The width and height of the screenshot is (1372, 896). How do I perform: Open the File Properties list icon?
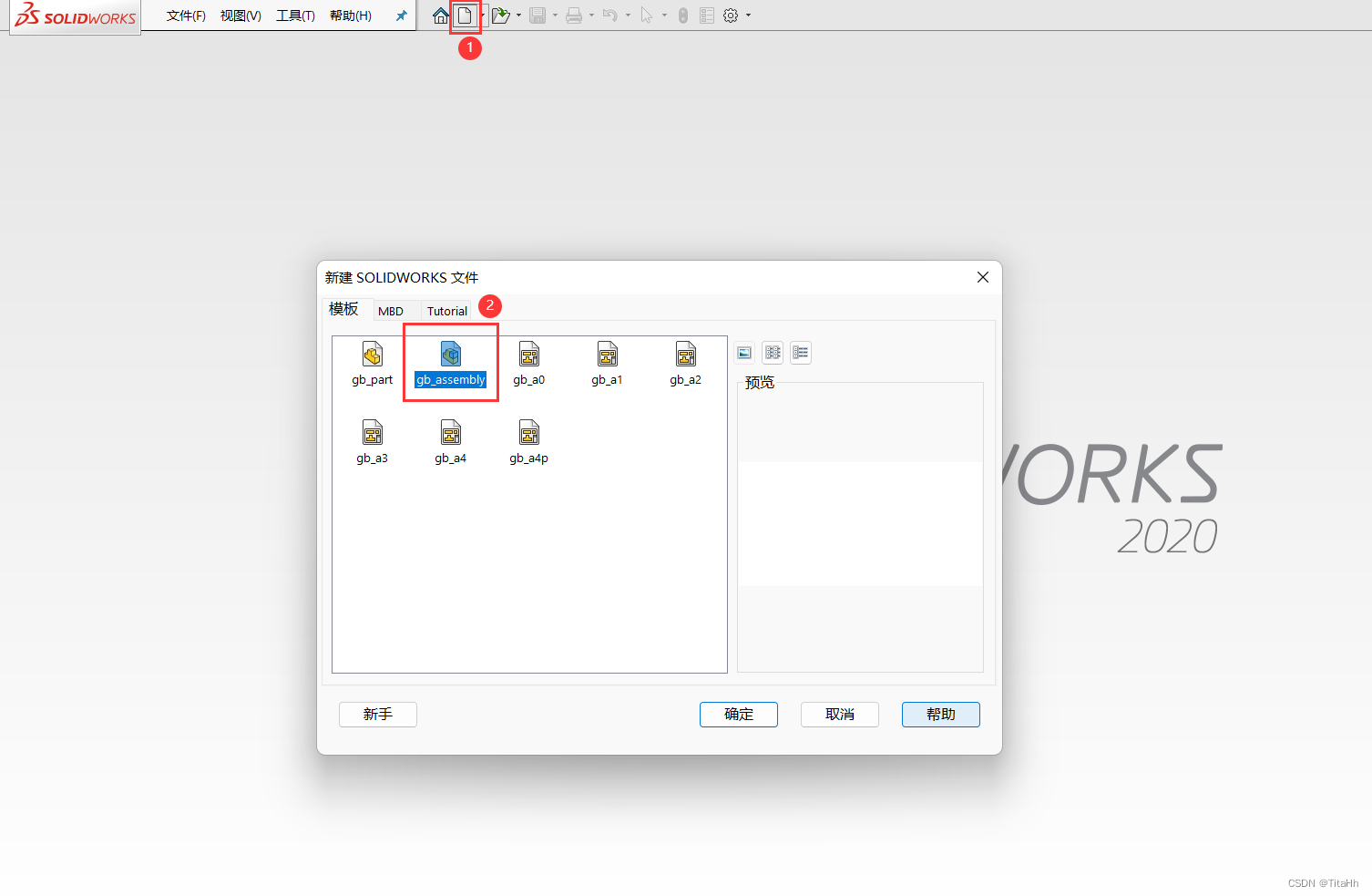pos(707,15)
